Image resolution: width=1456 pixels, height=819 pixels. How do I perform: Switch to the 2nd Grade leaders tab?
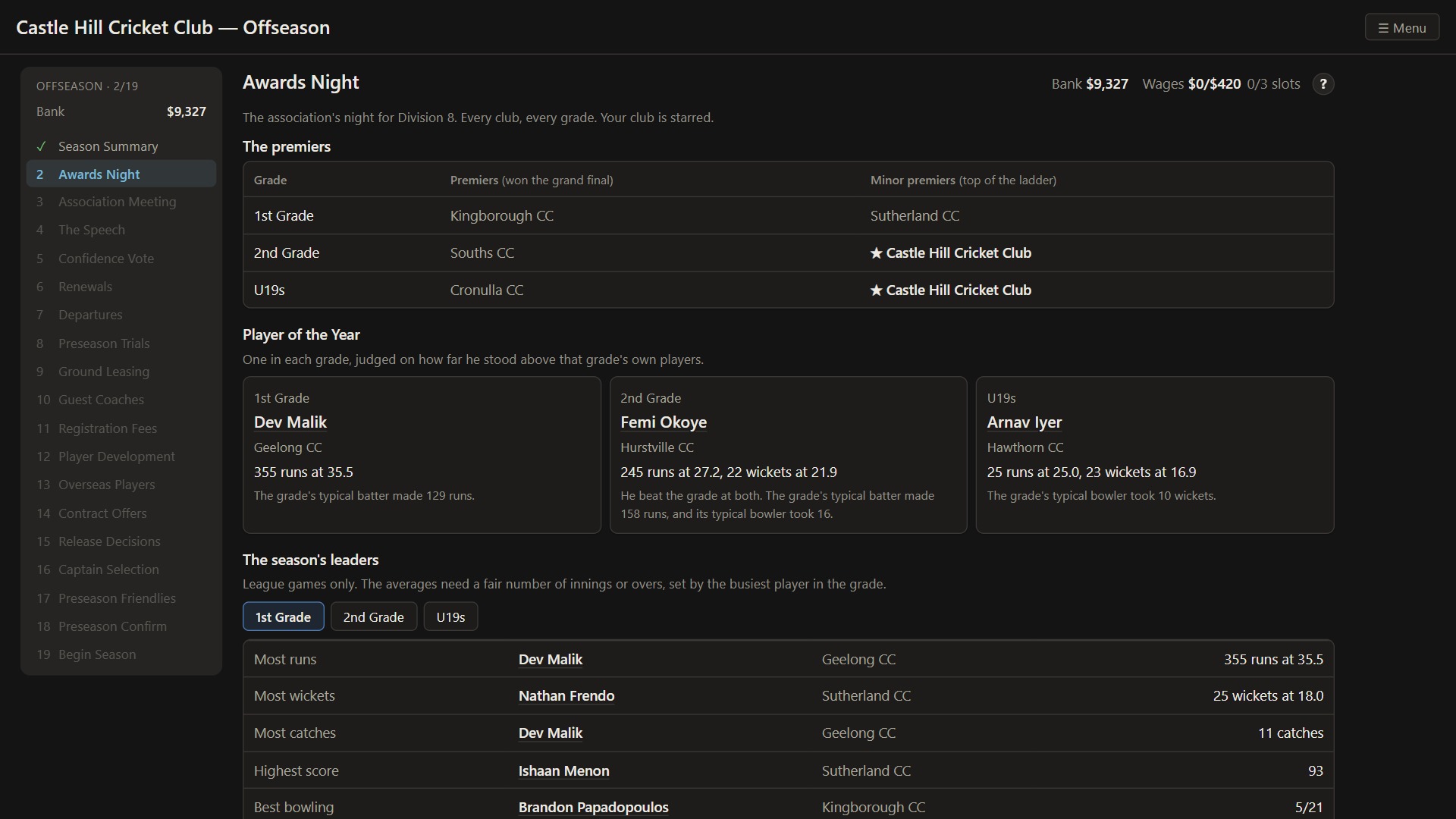[373, 617]
